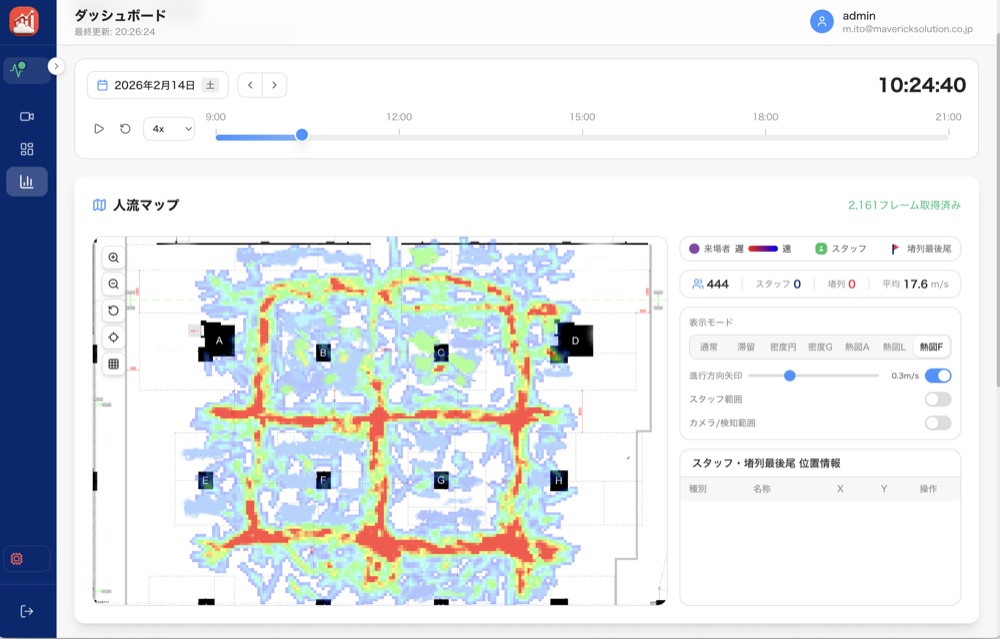This screenshot has width=1000, height=639.
Task: Click the crosshair center-map icon
Action: tap(114, 337)
